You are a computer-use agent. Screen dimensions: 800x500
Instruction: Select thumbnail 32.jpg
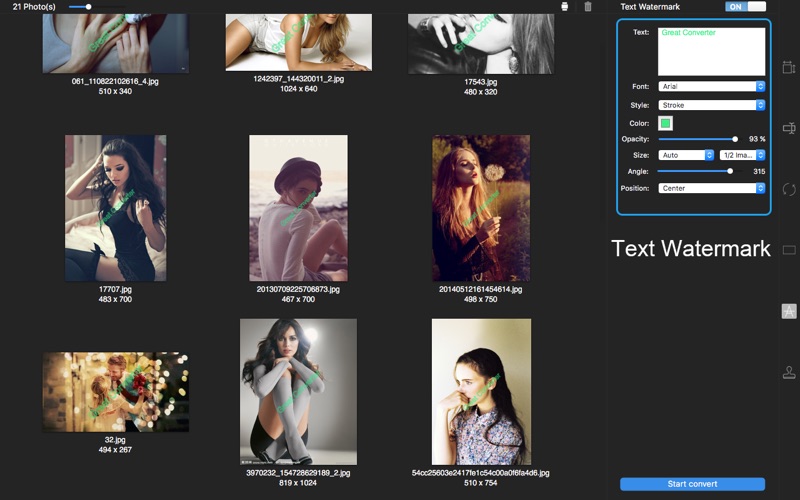[x=115, y=392]
